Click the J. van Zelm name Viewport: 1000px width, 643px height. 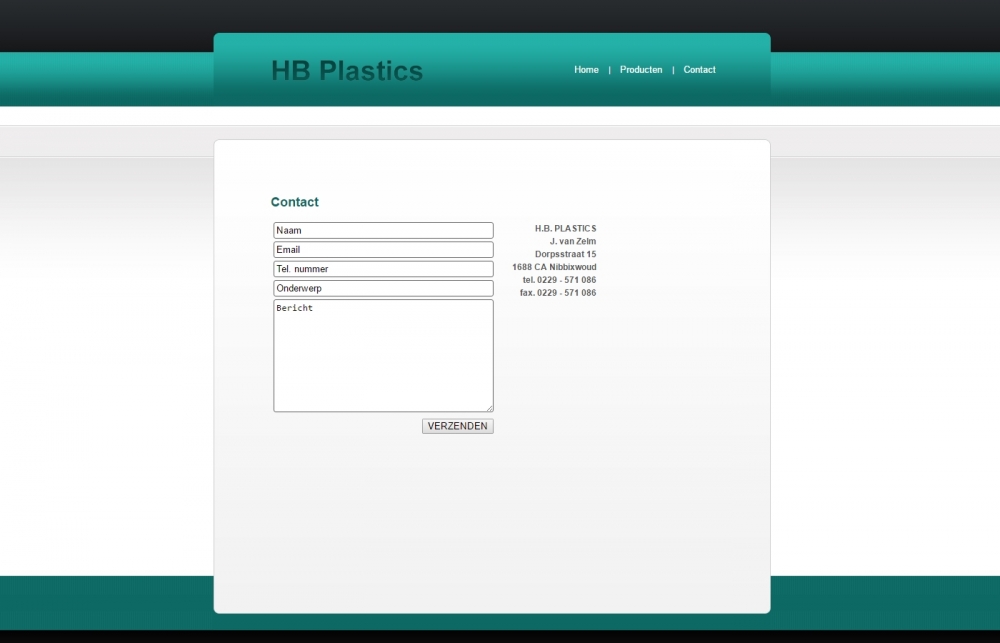tap(573, 241)
